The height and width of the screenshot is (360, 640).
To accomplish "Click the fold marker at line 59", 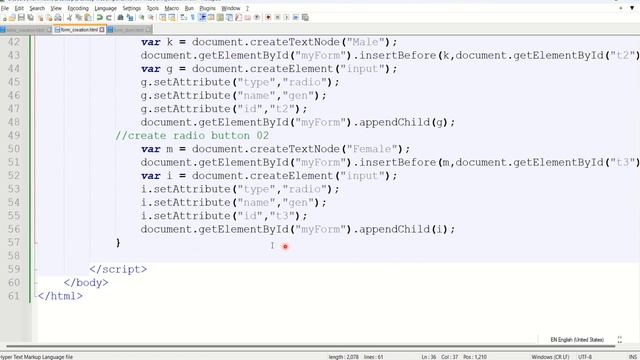I will pos(36,270).
